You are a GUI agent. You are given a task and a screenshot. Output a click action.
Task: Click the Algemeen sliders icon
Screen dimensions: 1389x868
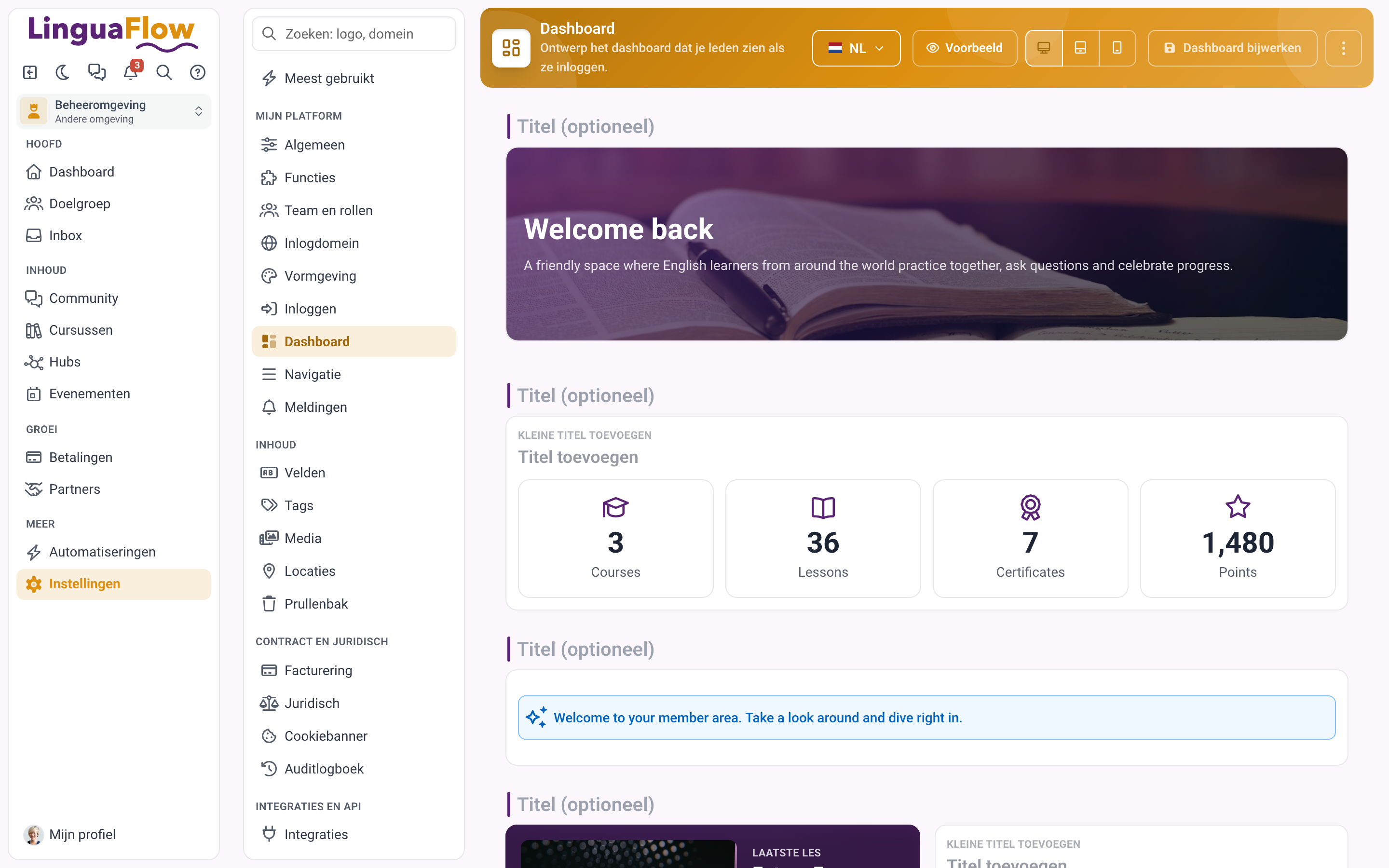coord(269,145)
